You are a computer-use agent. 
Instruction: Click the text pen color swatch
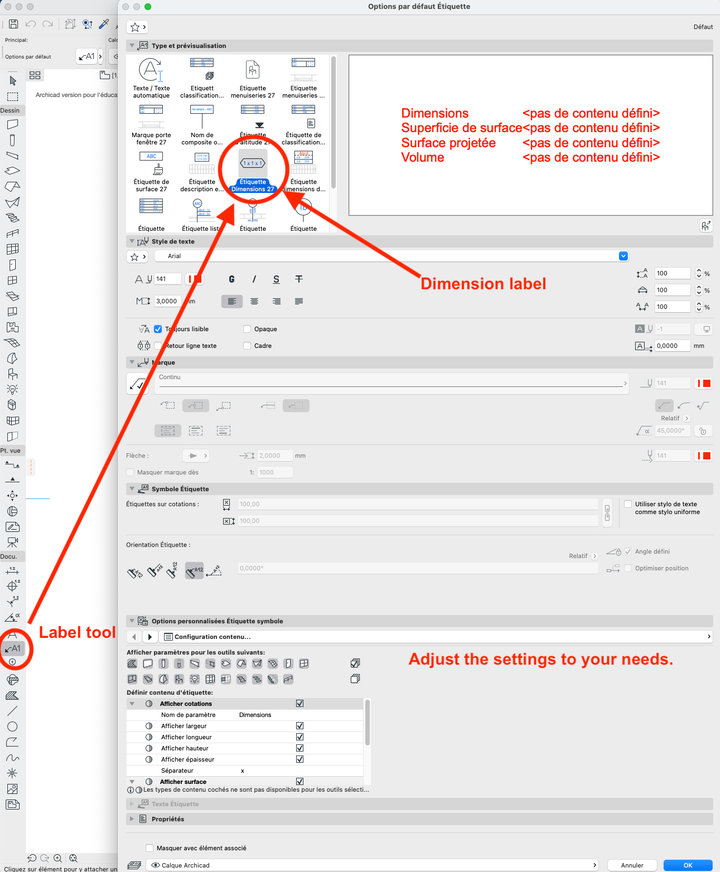point(194,279)
